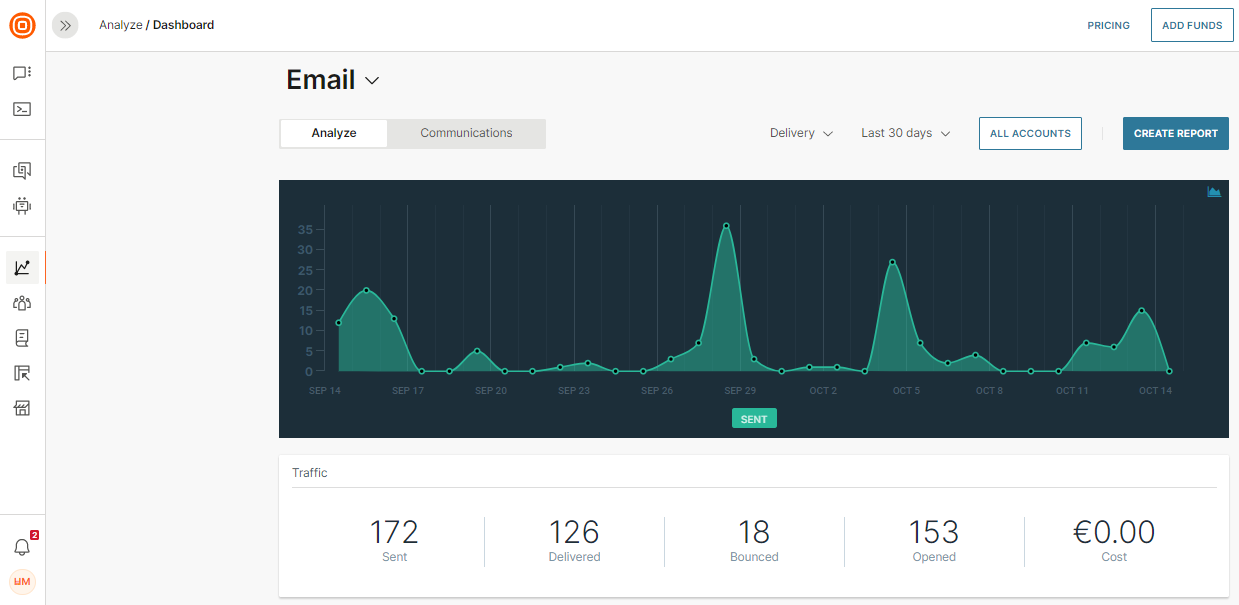
Task: Open the chatbot robot icon in sidebar
Action: coord(22,206)
